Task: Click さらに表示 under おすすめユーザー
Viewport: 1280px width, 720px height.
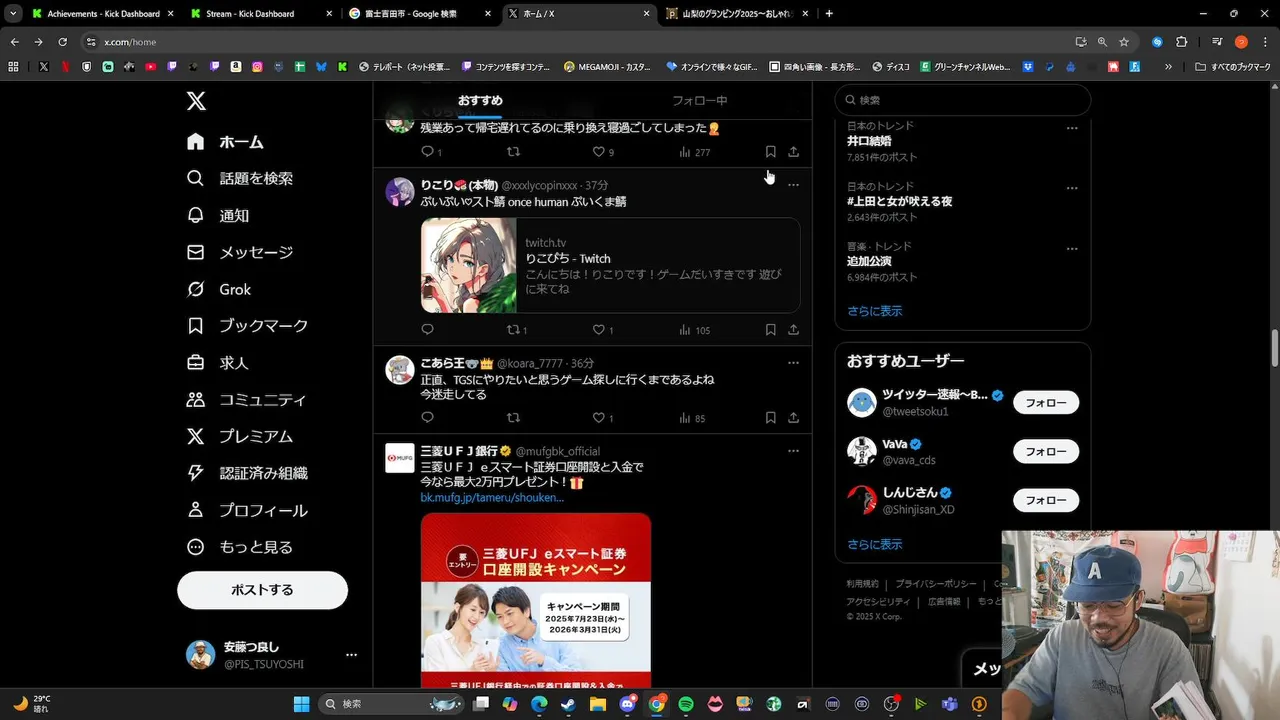Action: pos(875,545)
